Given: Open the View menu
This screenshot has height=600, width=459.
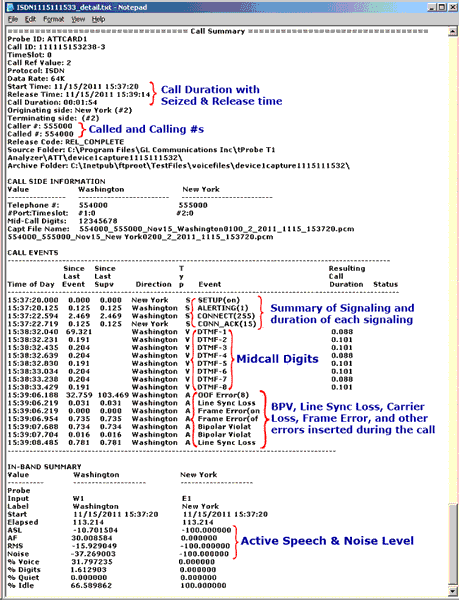Looking at the screenshot, I should click(78, 19).
